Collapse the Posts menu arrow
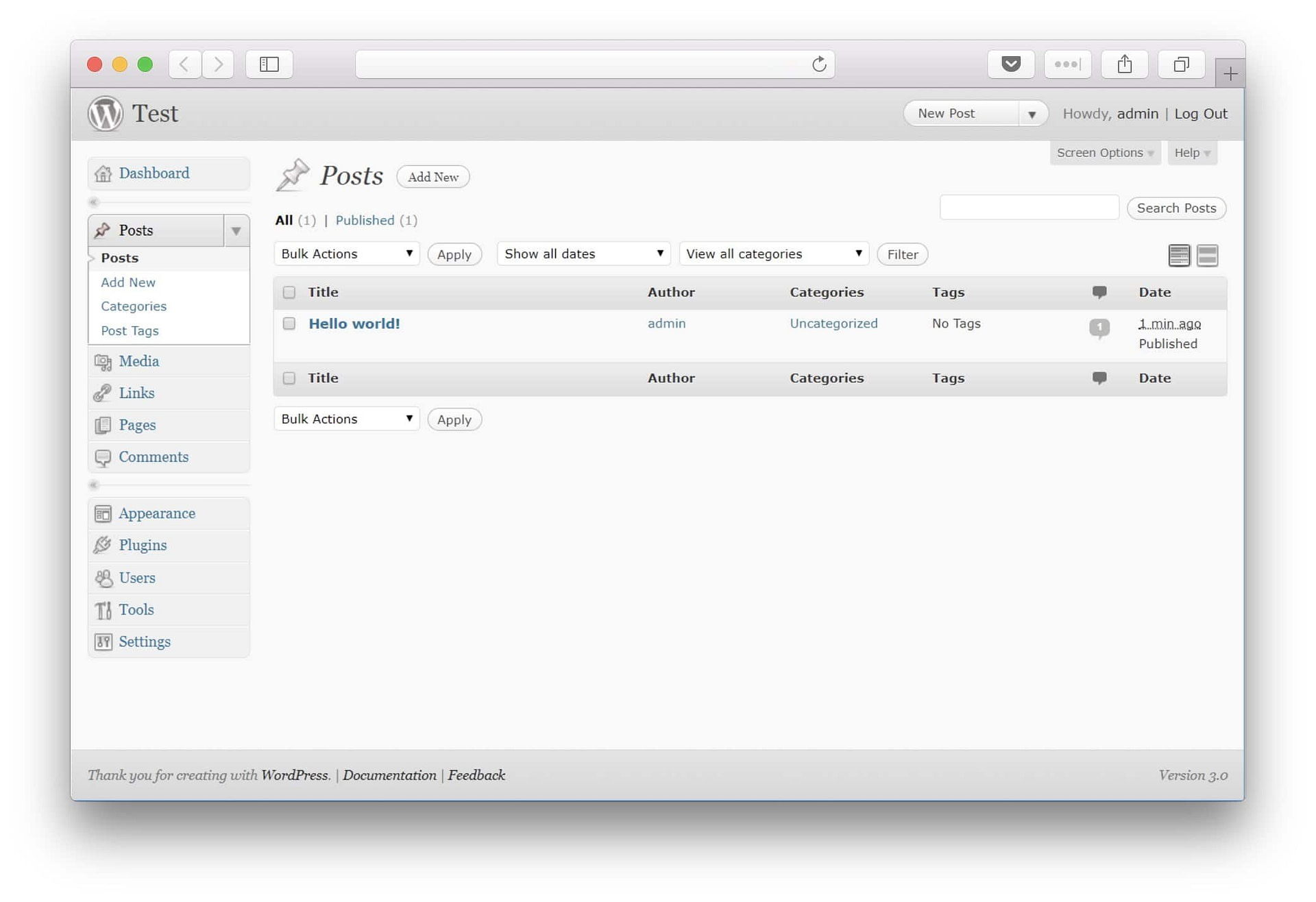 (236, 231)
